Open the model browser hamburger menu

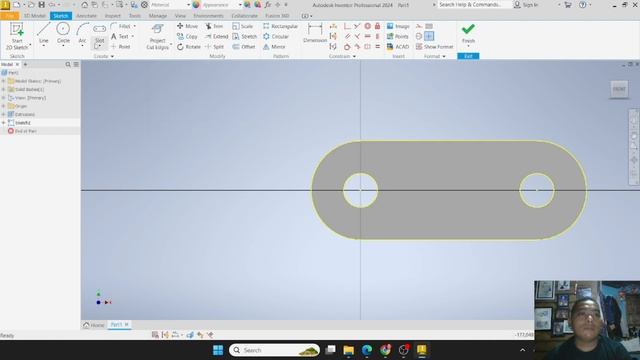pyautogui.click(x=76, y=64)
